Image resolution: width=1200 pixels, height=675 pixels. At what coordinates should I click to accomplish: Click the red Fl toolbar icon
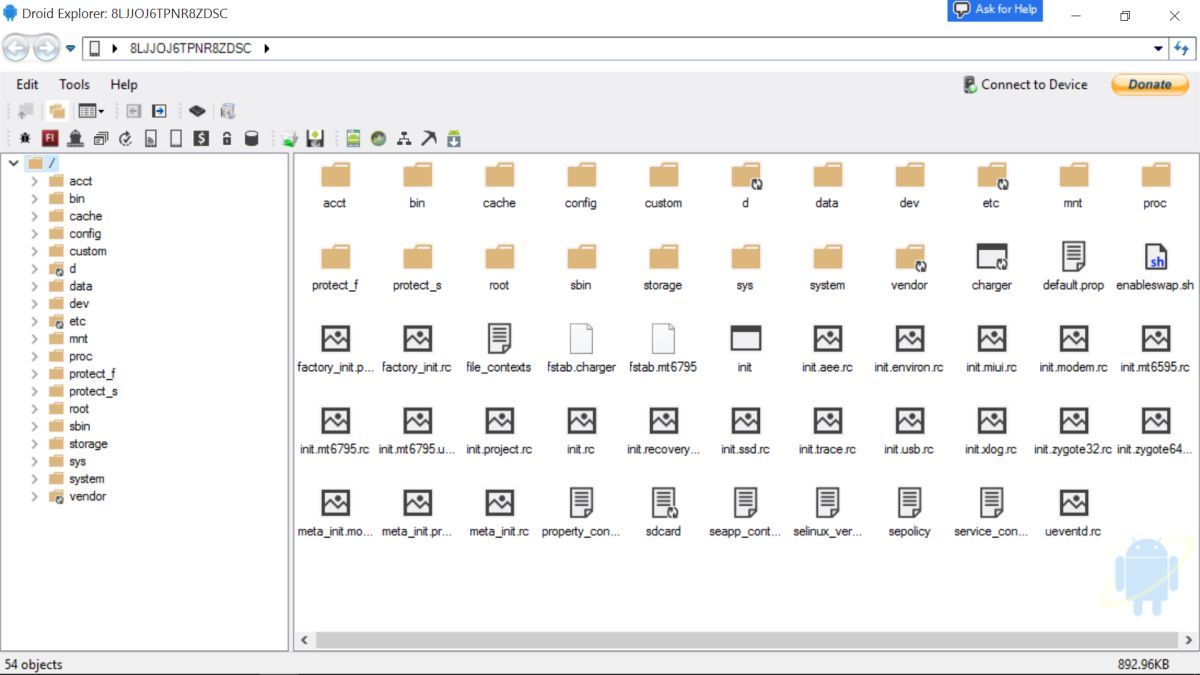pos(50,139)
